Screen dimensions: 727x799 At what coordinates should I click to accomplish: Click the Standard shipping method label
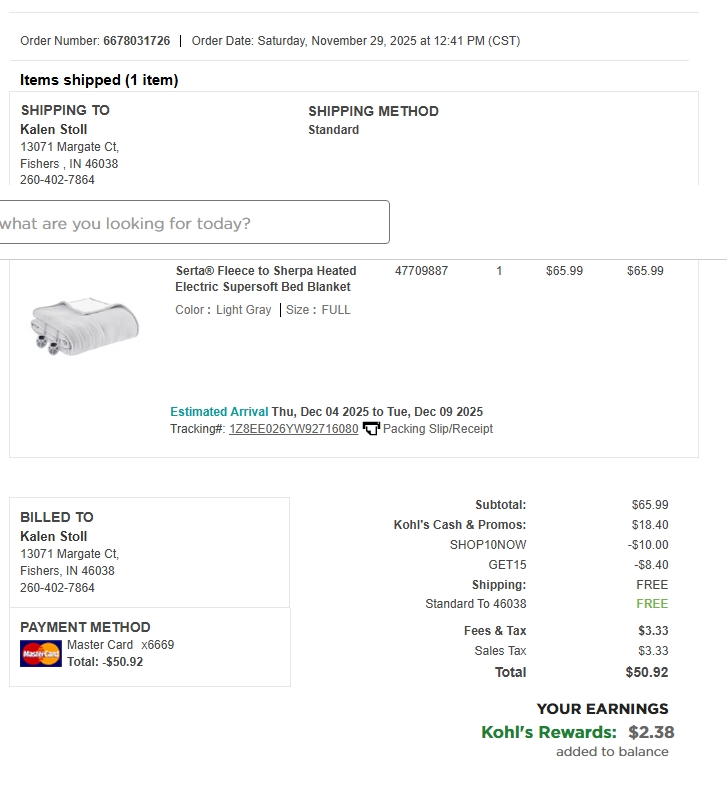point(333,130)
